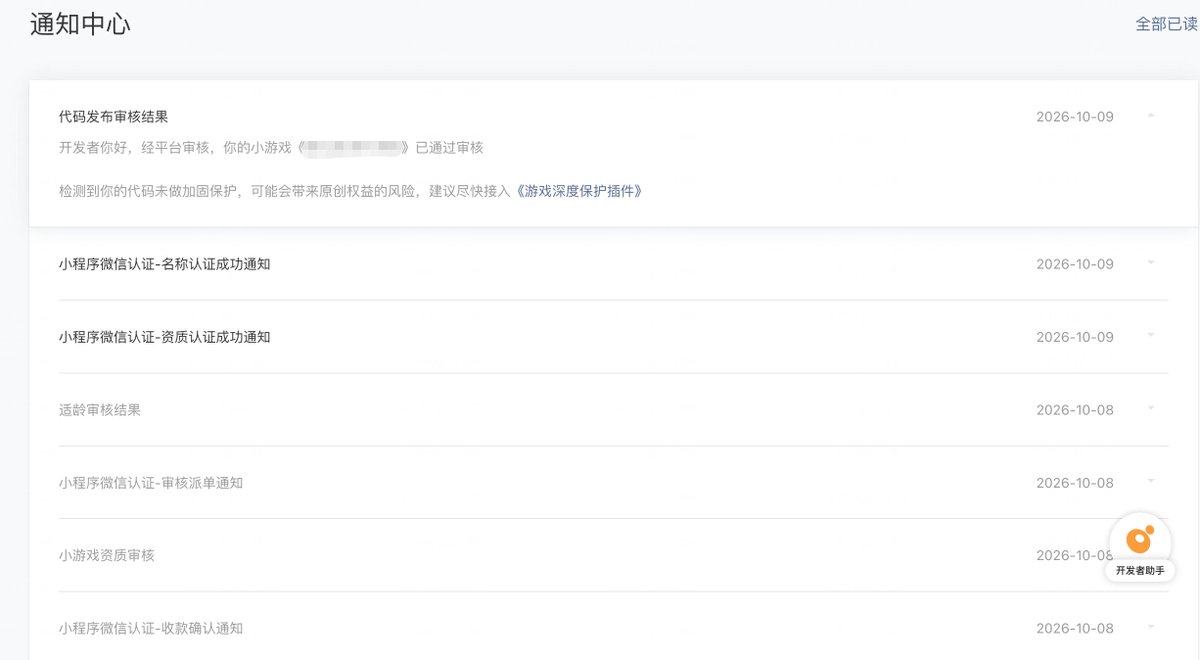
Task: Click the date of 审核派单通知 row
Action: [x=1075, y=483]
